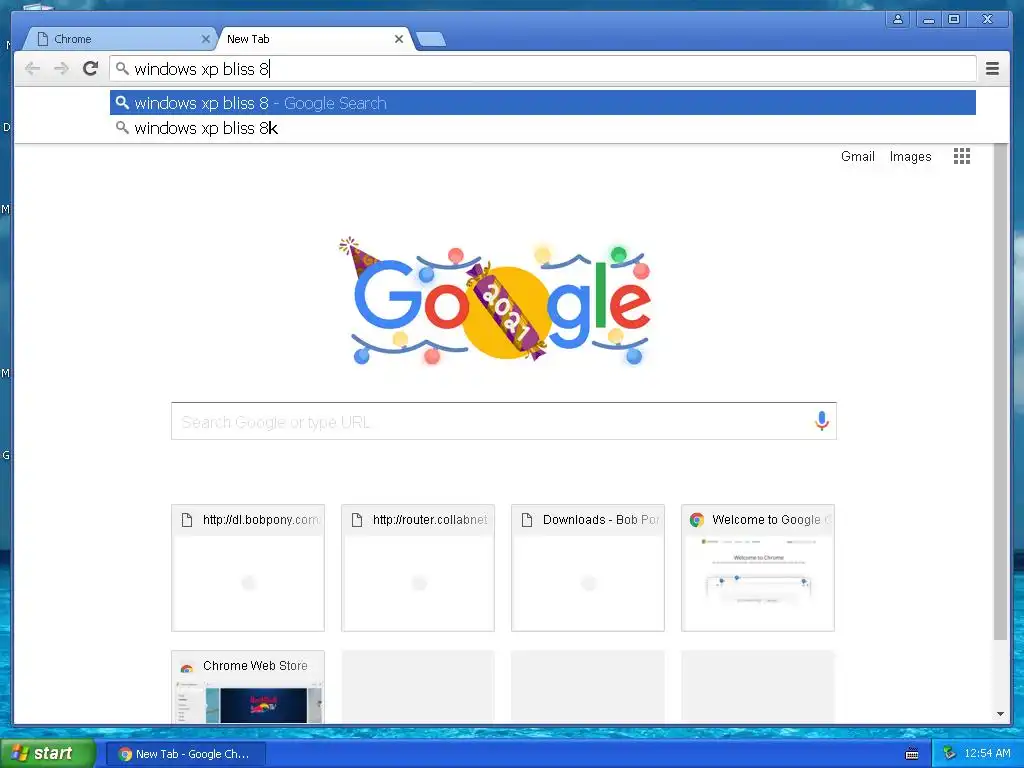Open the Images link
The width and height of the screenshot is (1024, 768).
910,157
